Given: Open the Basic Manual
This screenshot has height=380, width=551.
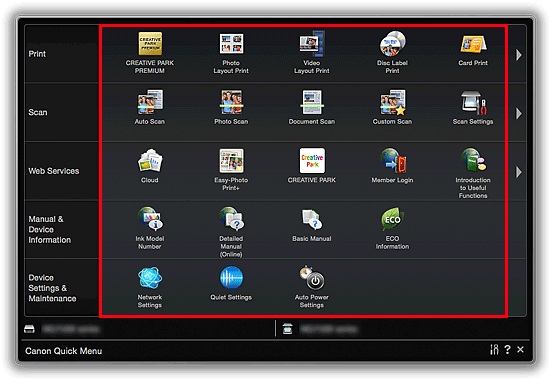Looking at the screenshot, I should (312, 225).
